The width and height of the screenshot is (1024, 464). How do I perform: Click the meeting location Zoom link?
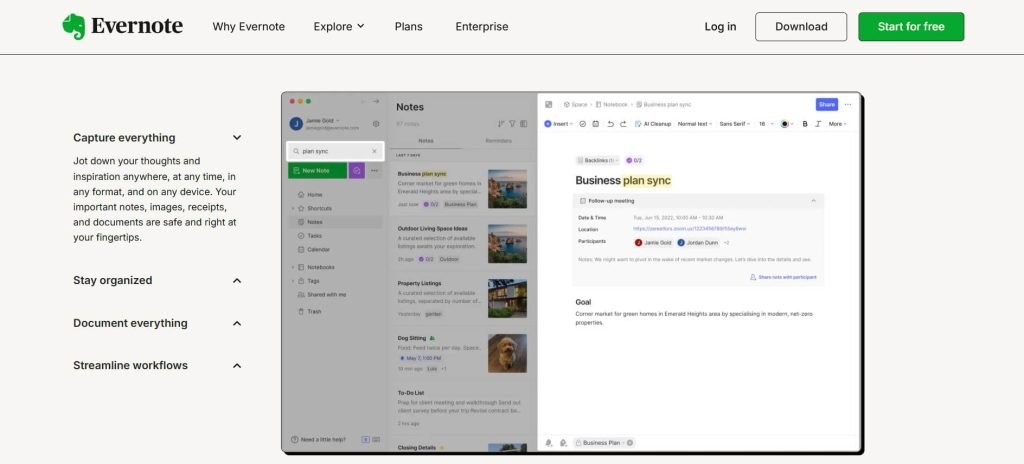[x=690, y=229]
